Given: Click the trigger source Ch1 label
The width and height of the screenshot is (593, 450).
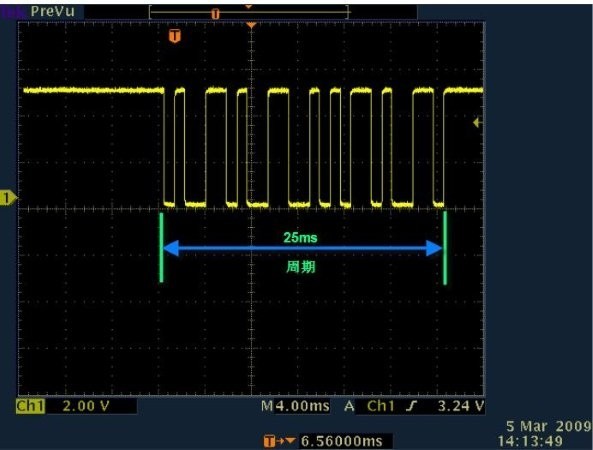Looking at the screenshot, I should coord(380,406).
